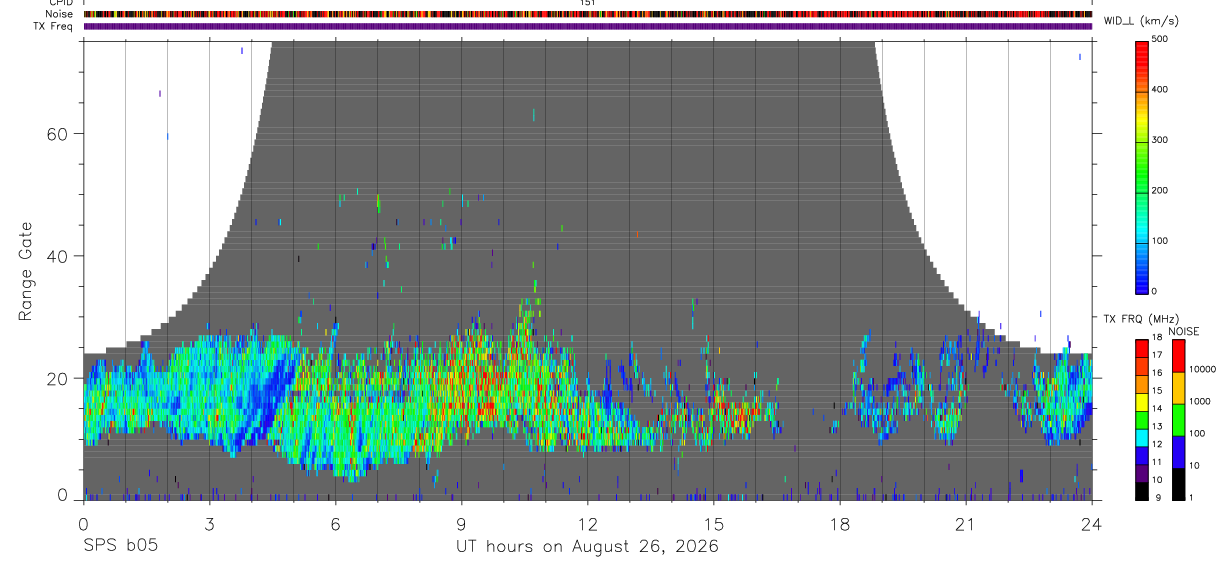Click the cyan TX FRQ 12 legend block

click(1143, 437)
